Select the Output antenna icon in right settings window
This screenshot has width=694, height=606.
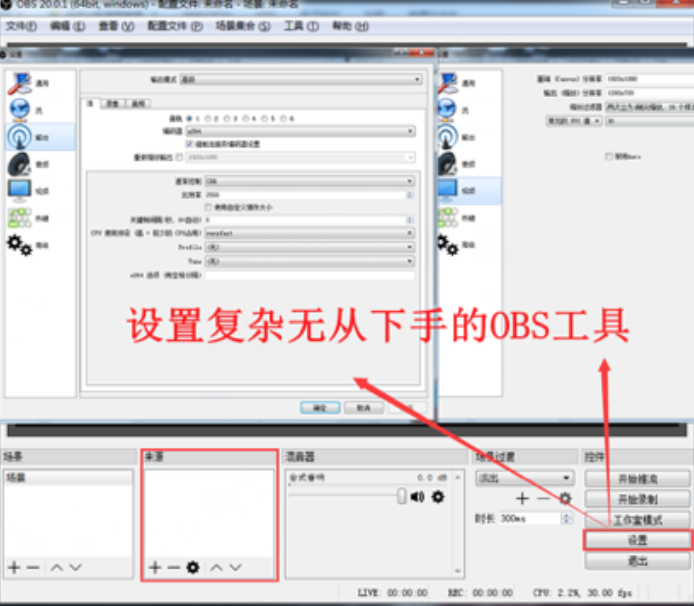tap(447, 137)
